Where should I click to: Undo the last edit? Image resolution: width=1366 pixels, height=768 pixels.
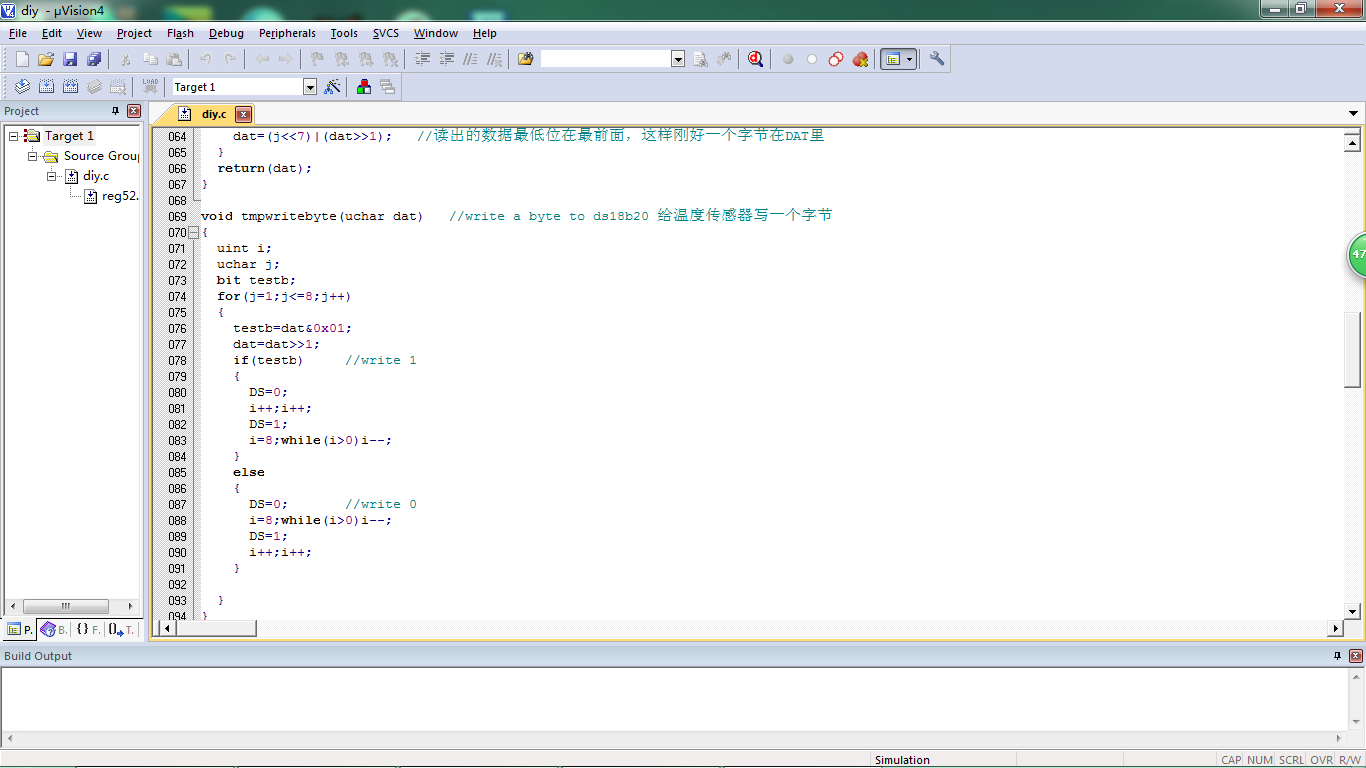(x=206, y=59)
